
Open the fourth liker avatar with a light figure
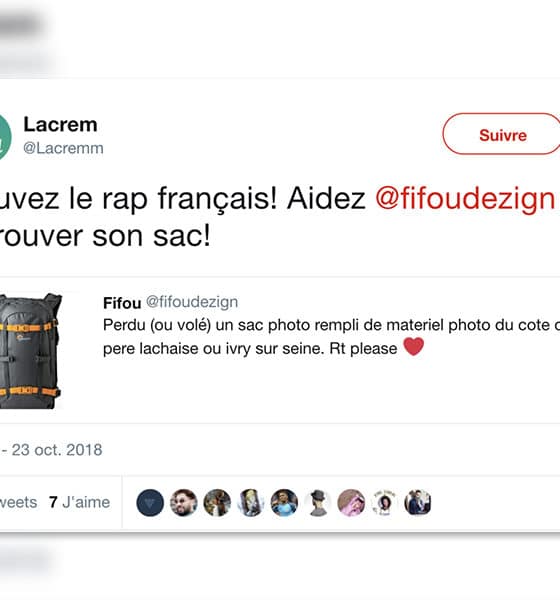250,503
